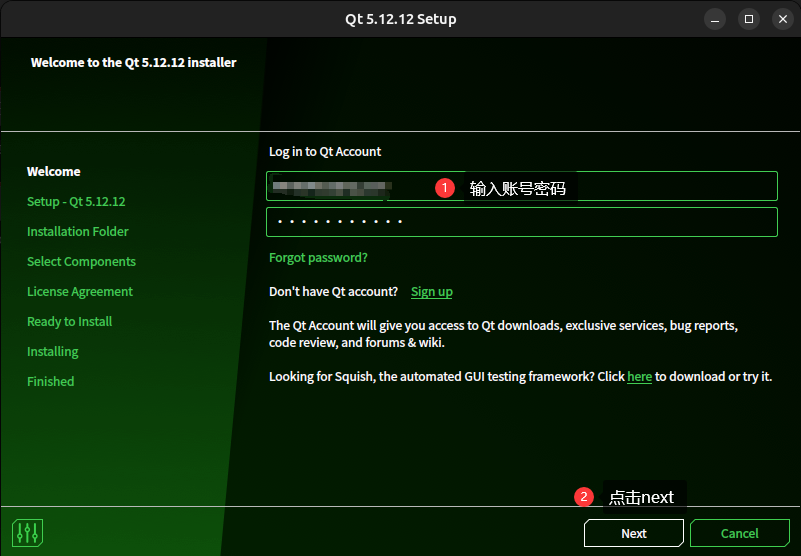Focus the password input field
This screenshot has width=801, height=556.
tap(522, 222)
